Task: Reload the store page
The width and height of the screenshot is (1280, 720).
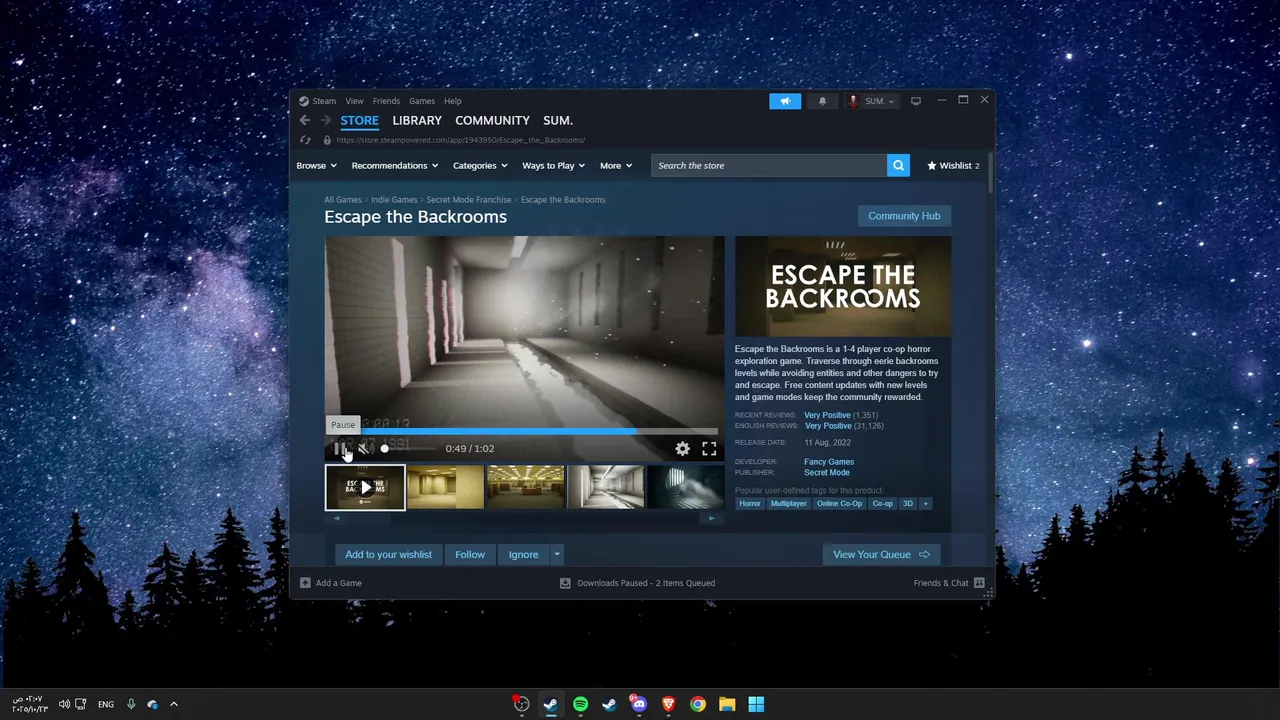Action: pyautogui.click(x=305, y=140)
